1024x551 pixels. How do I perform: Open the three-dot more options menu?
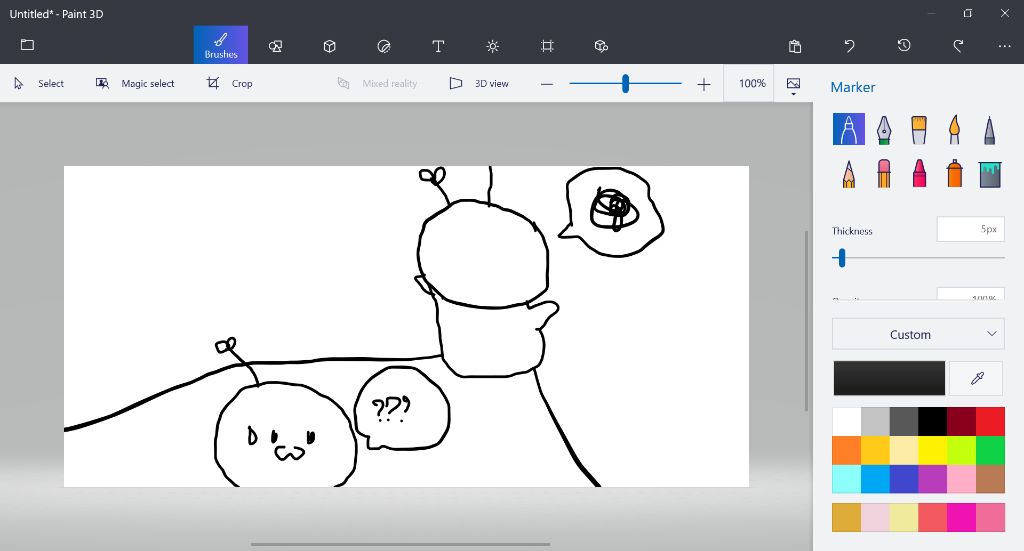click(1004, 46)
